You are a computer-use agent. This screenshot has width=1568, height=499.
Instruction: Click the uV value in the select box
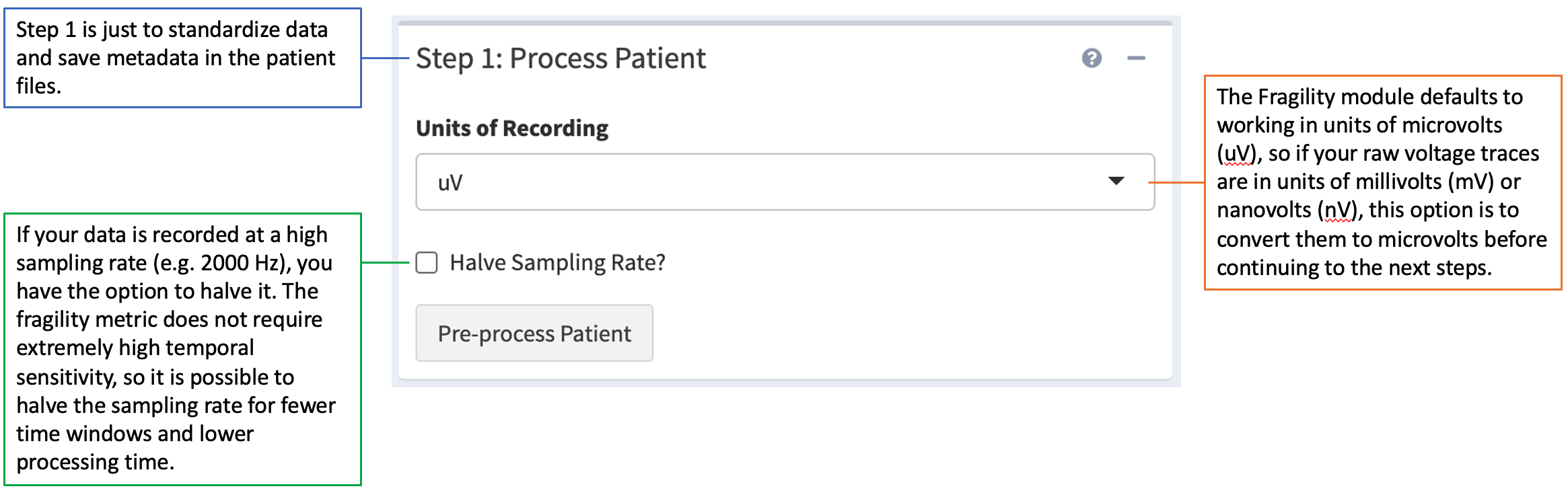[x=450, y=183]
